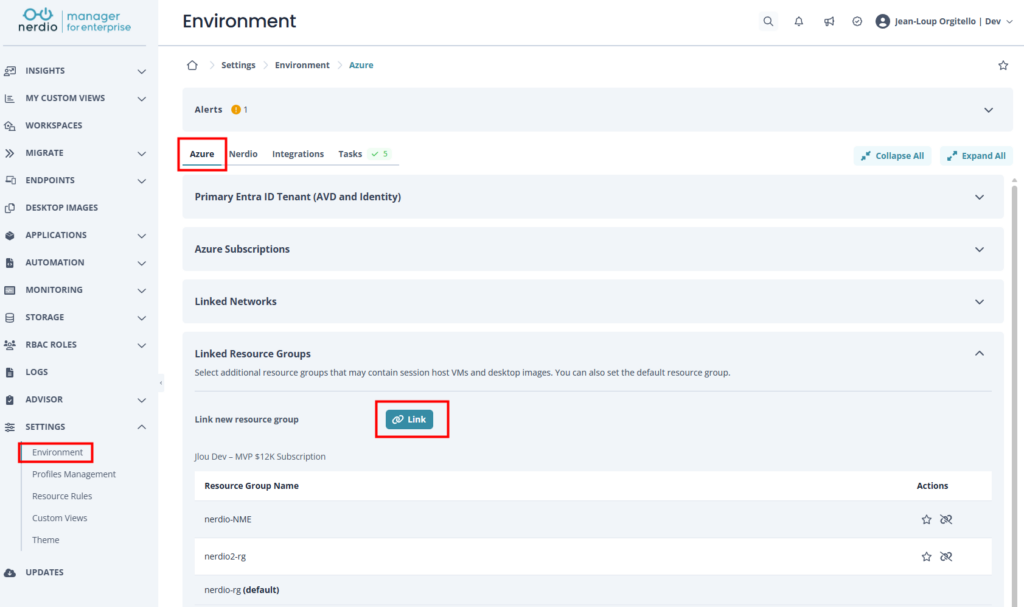Expand the Advisor menu chevron
1024x607 pixels.
[x=142, y=400]
